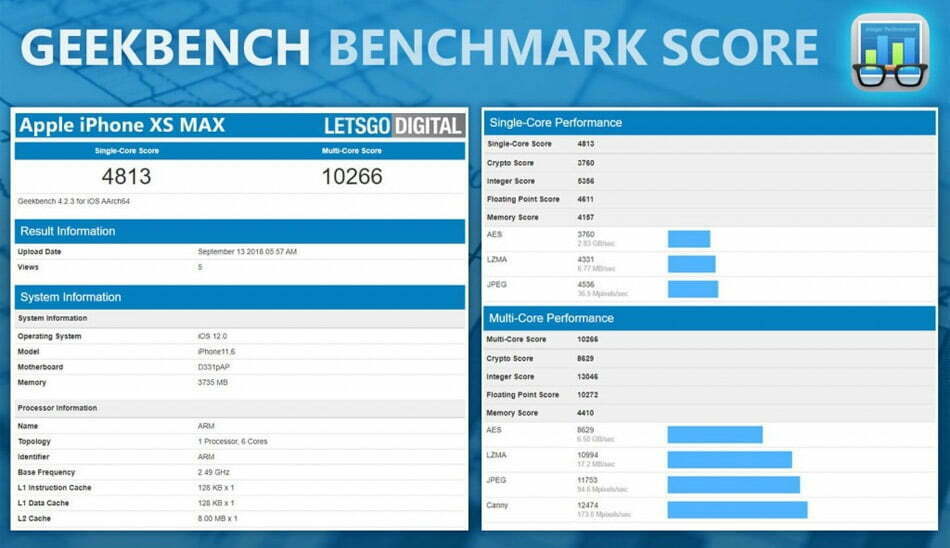950x548 pixels.
Task: Select the L2 Cache value 8.00 MB x 1
Action: click(218, 519)
